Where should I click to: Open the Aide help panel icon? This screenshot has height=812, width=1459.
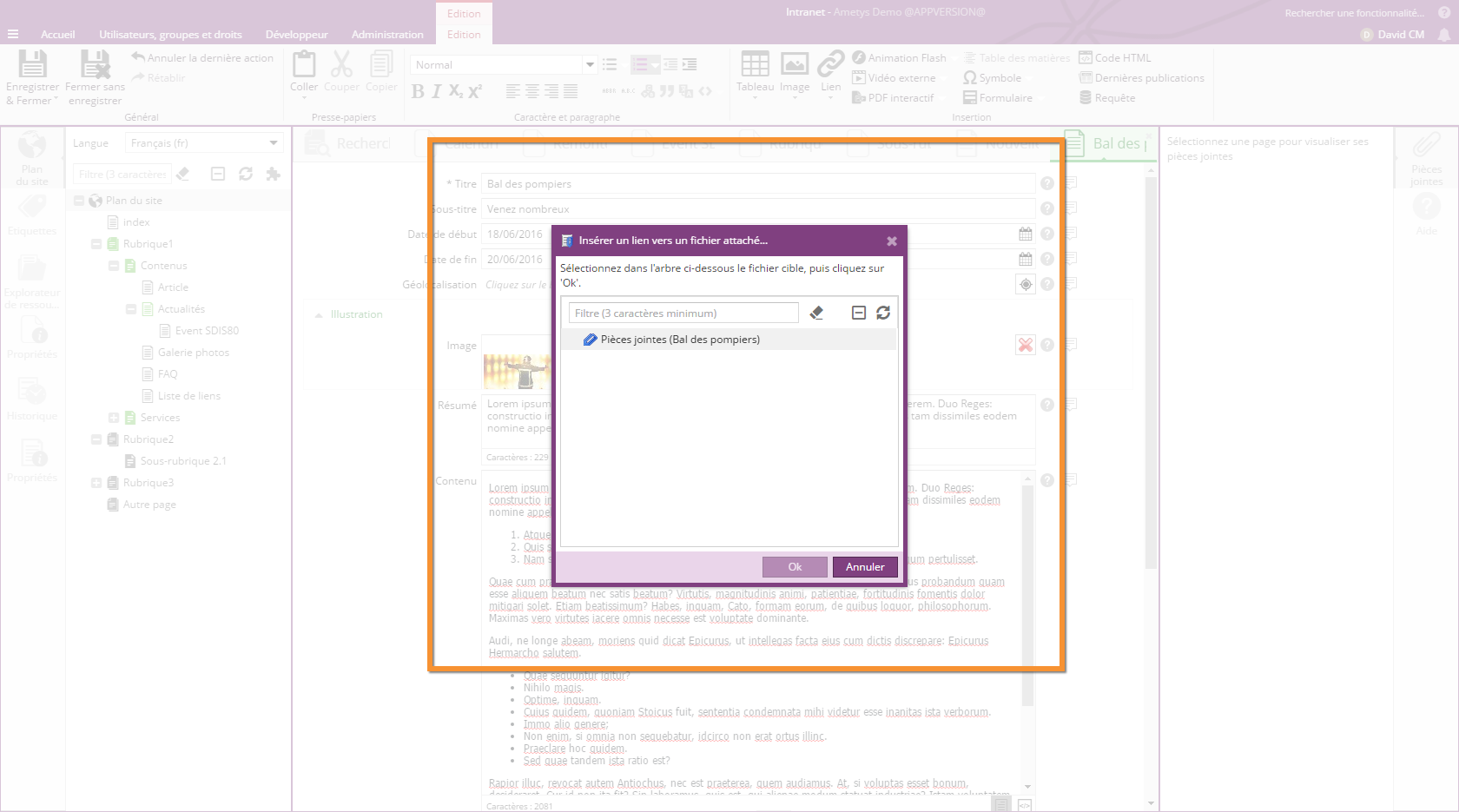pos(1426,207)
